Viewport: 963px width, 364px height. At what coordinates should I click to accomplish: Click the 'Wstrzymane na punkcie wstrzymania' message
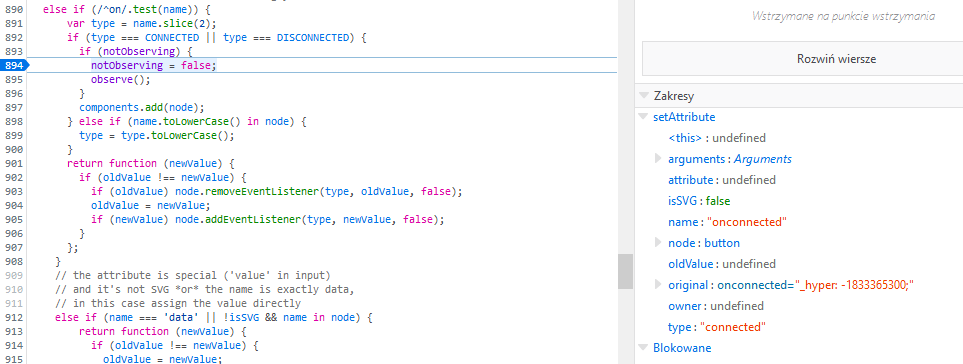(x=843, y=17)
